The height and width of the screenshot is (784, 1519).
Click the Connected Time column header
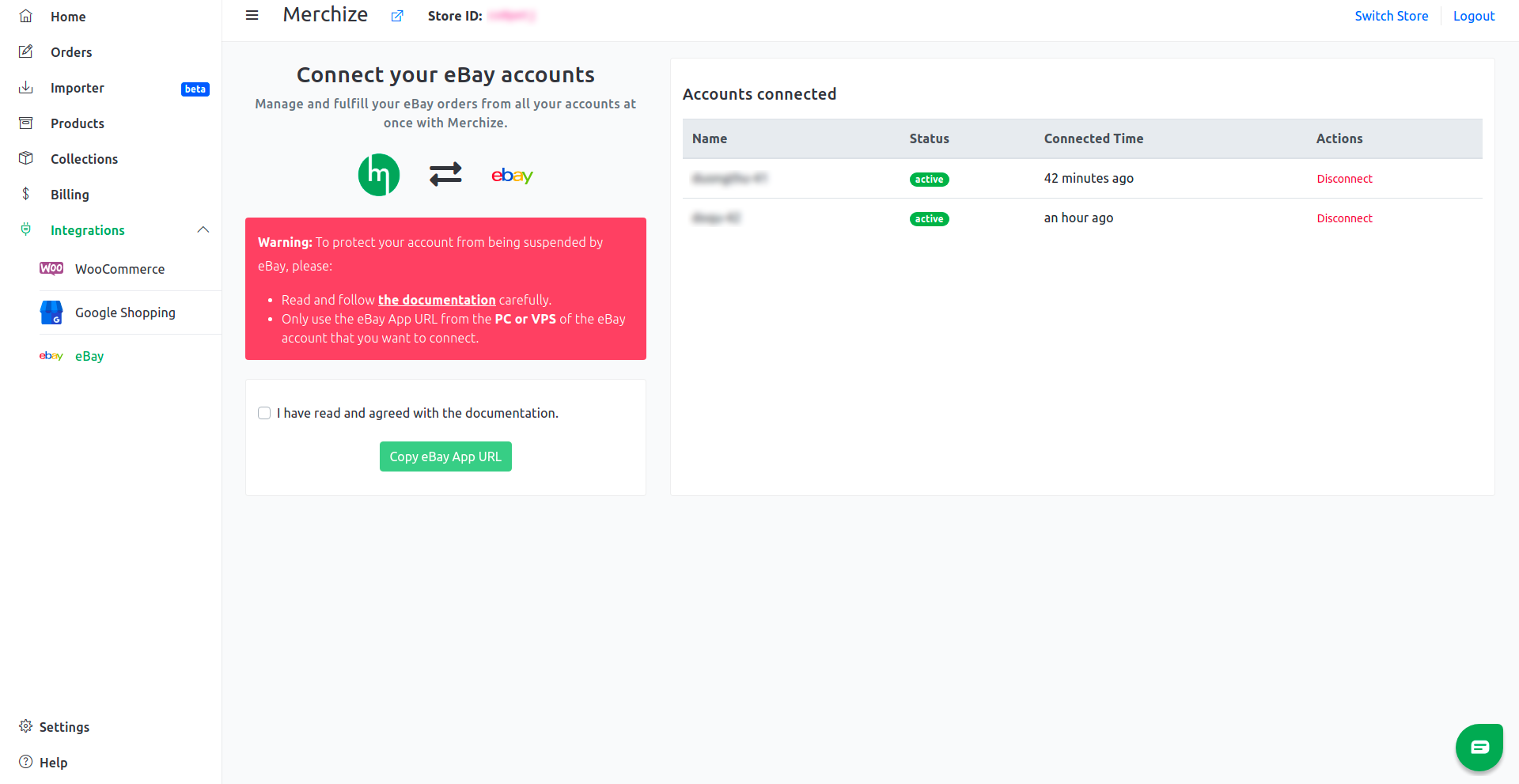[1093, 138]
